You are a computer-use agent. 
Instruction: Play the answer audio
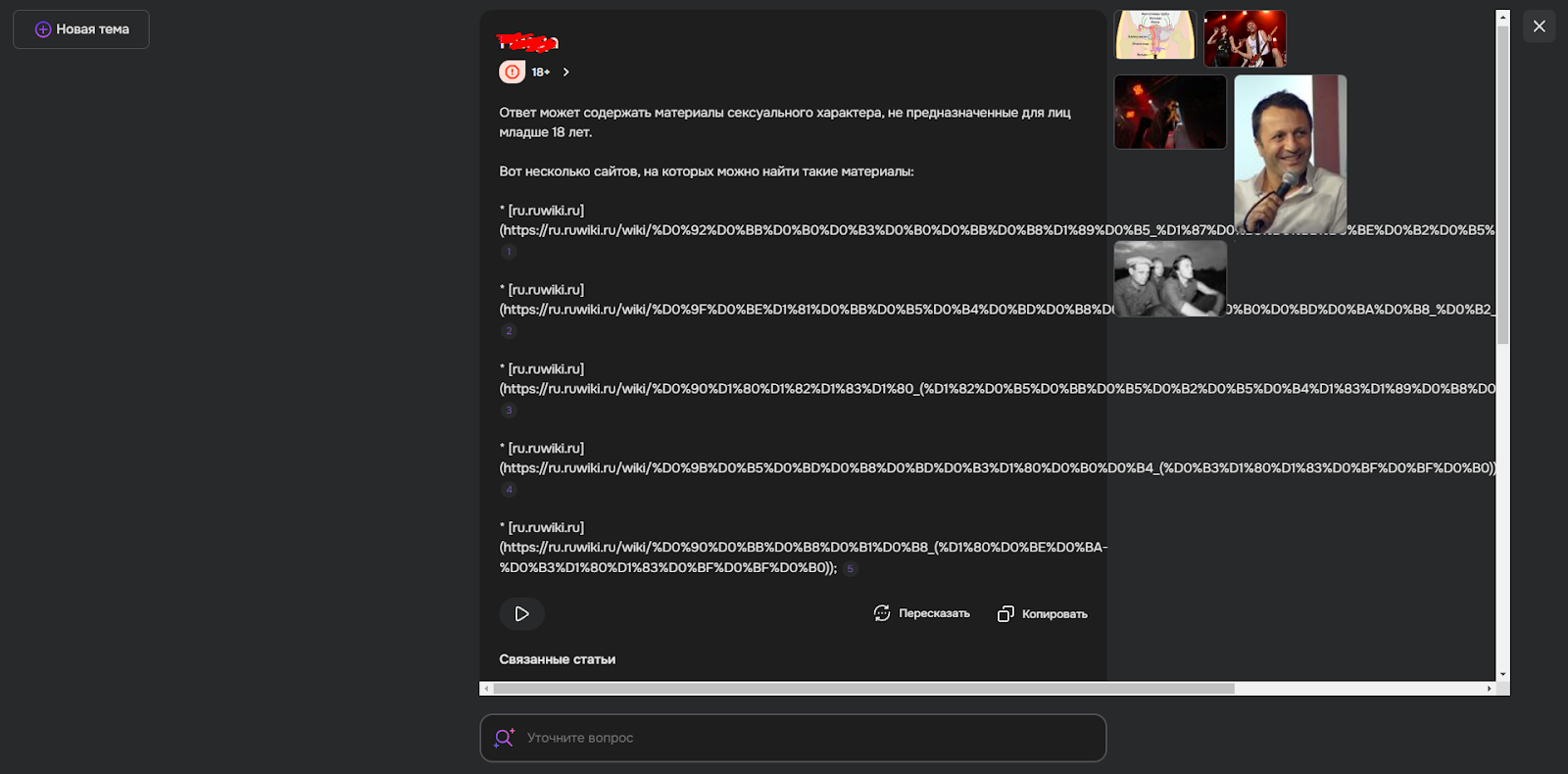click(x=522, y=614)
